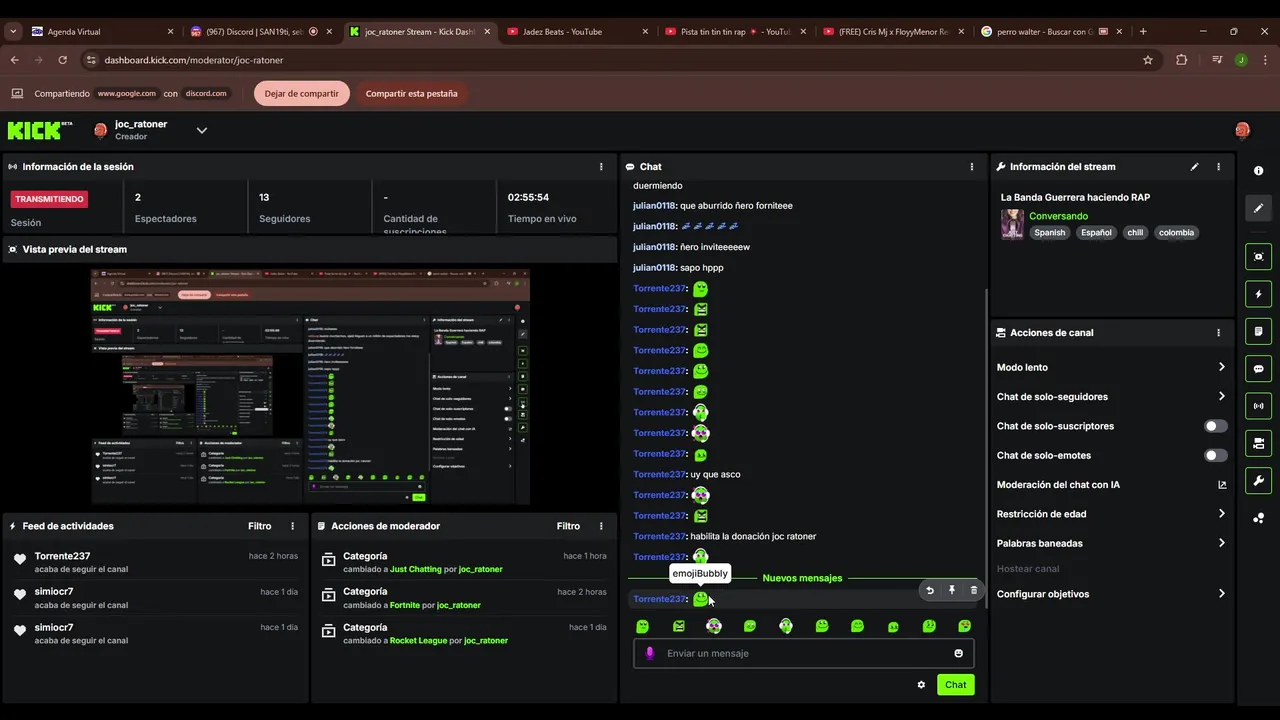Toggle the stream info wrench widget in the sidebar
The height and width of the screenshot is (720, 1280).
1258,480
